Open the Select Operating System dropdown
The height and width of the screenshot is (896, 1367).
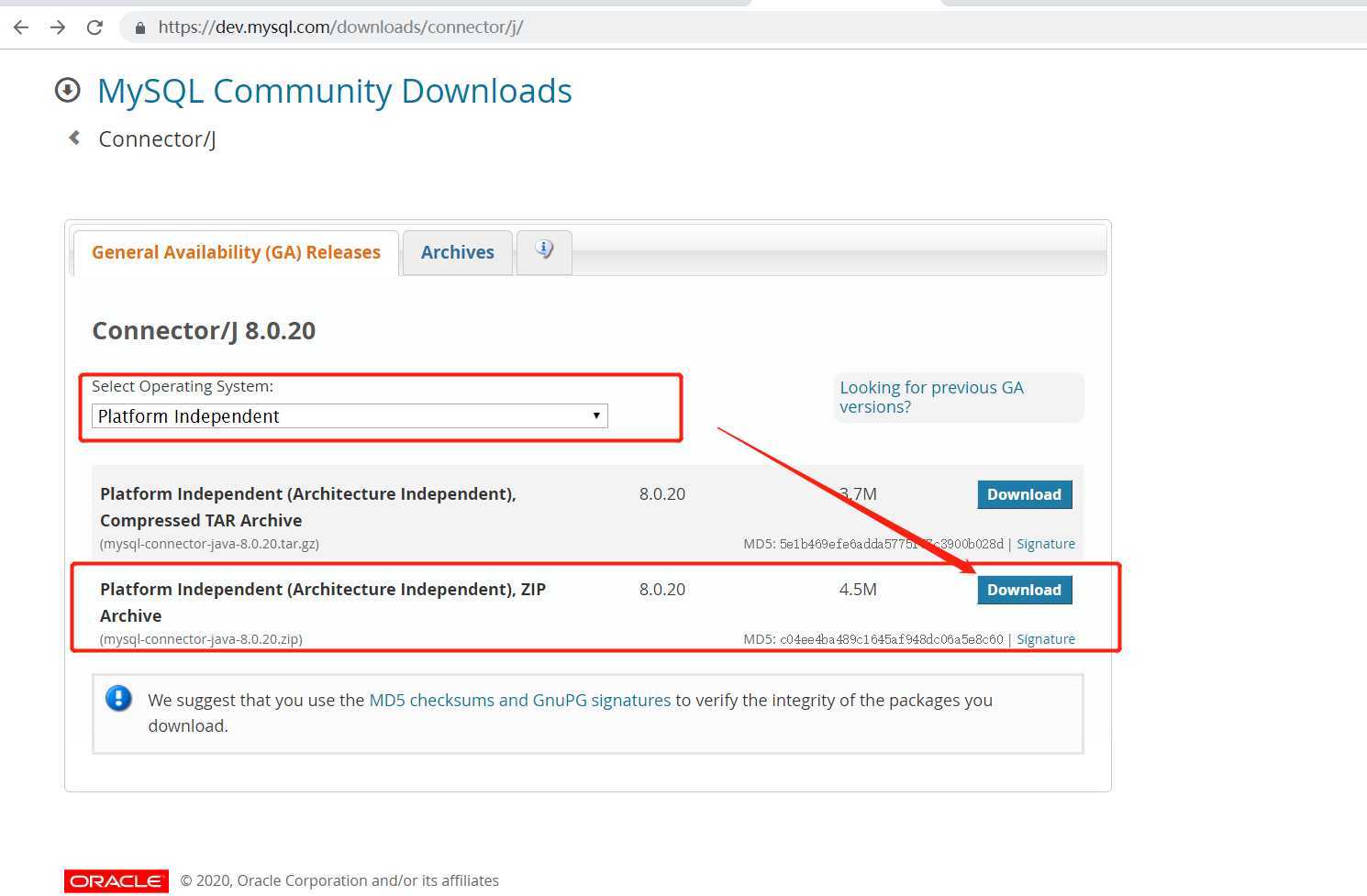[x=350, y=416]
